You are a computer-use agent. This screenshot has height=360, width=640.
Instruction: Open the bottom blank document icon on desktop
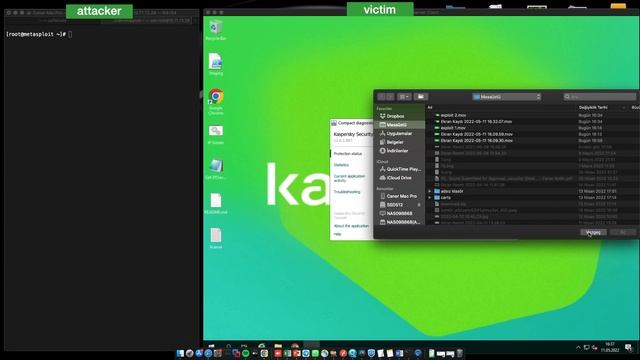click(x=216, y=238)
